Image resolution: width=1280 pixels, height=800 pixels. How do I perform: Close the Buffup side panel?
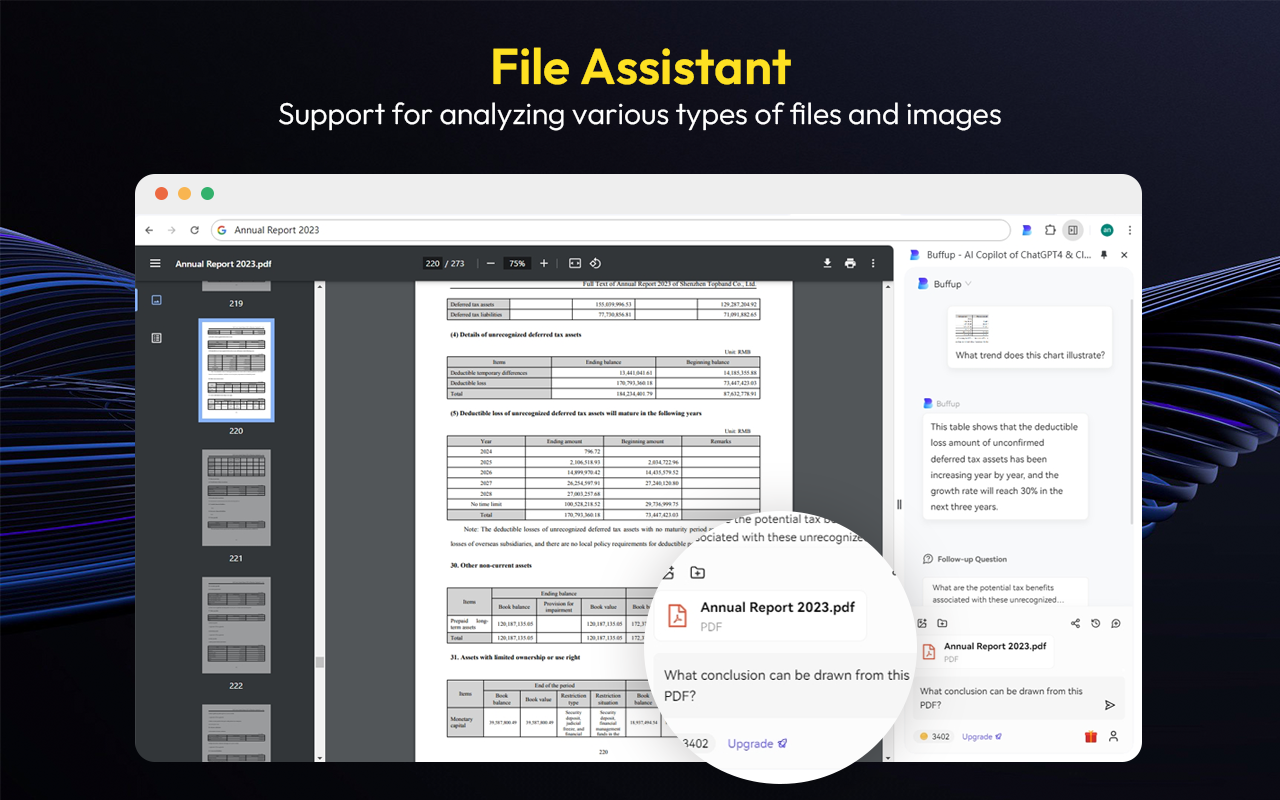pyautogui.click(x=1124, y=255)
